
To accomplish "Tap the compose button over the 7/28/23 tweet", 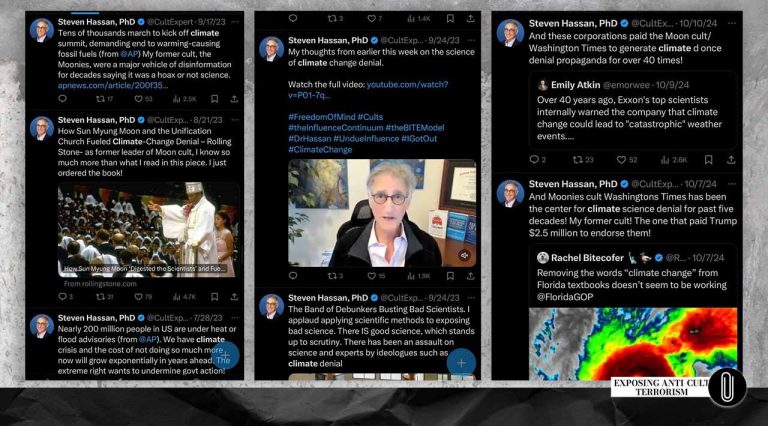I will 225,354.
